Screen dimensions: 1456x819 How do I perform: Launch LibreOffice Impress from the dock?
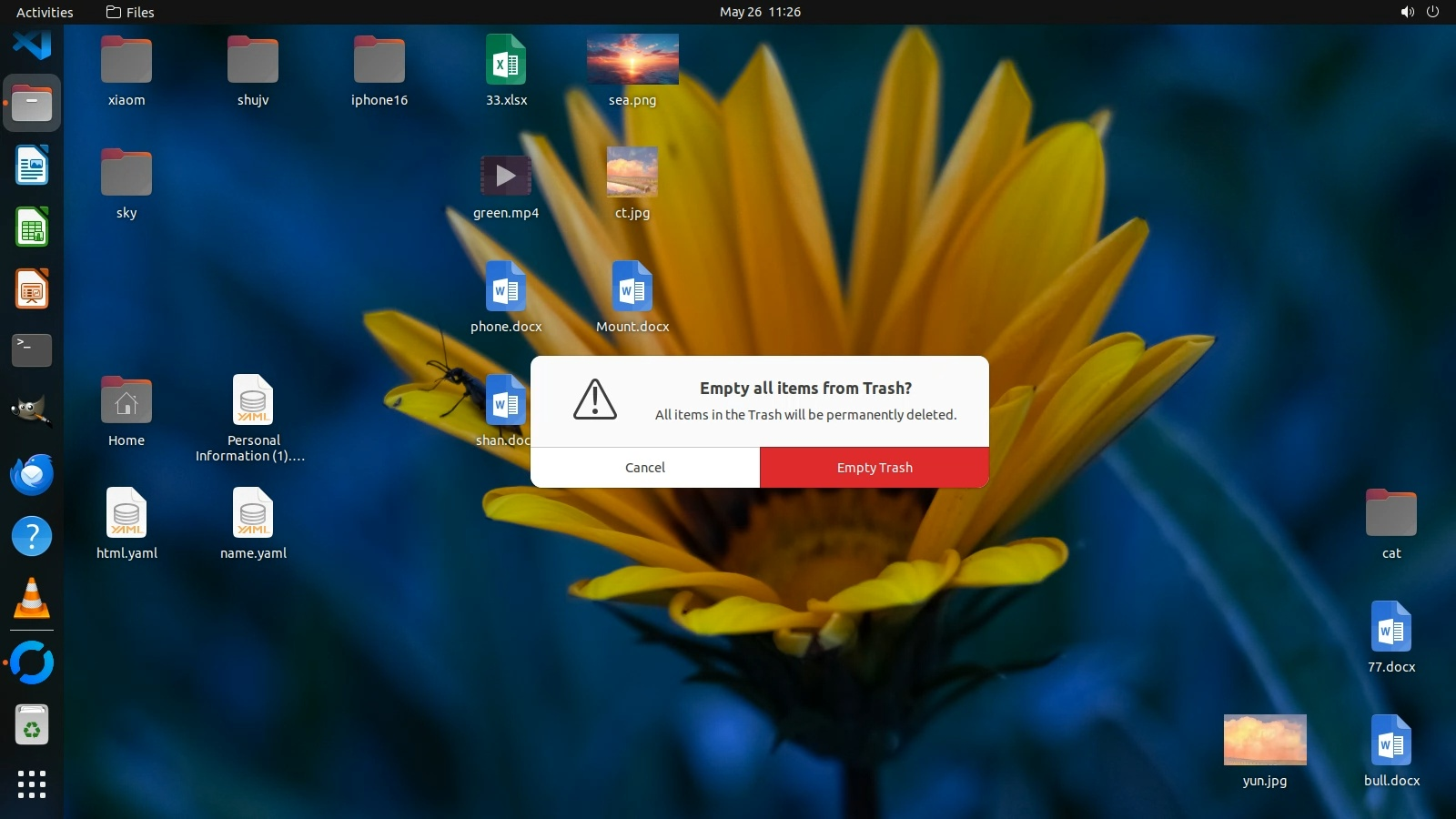32,289
